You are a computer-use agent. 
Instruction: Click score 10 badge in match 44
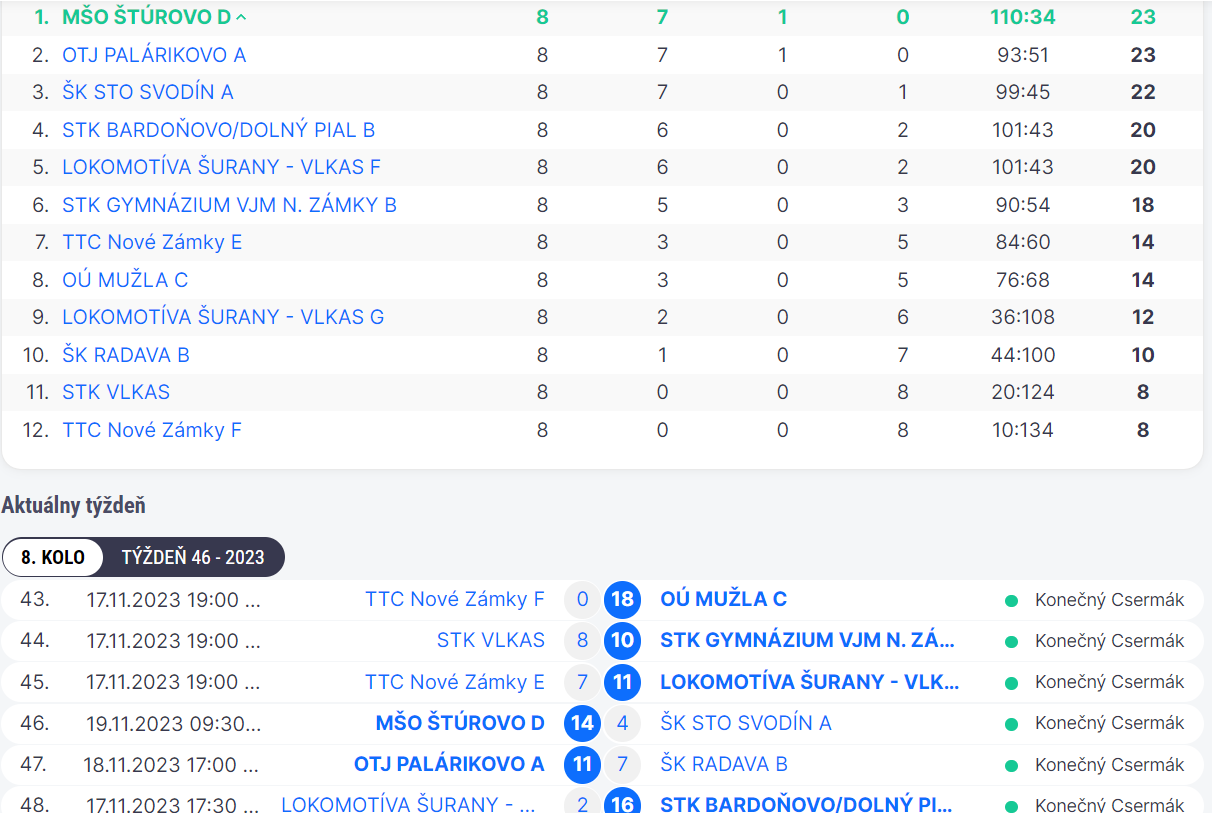(x=622, y=640)
